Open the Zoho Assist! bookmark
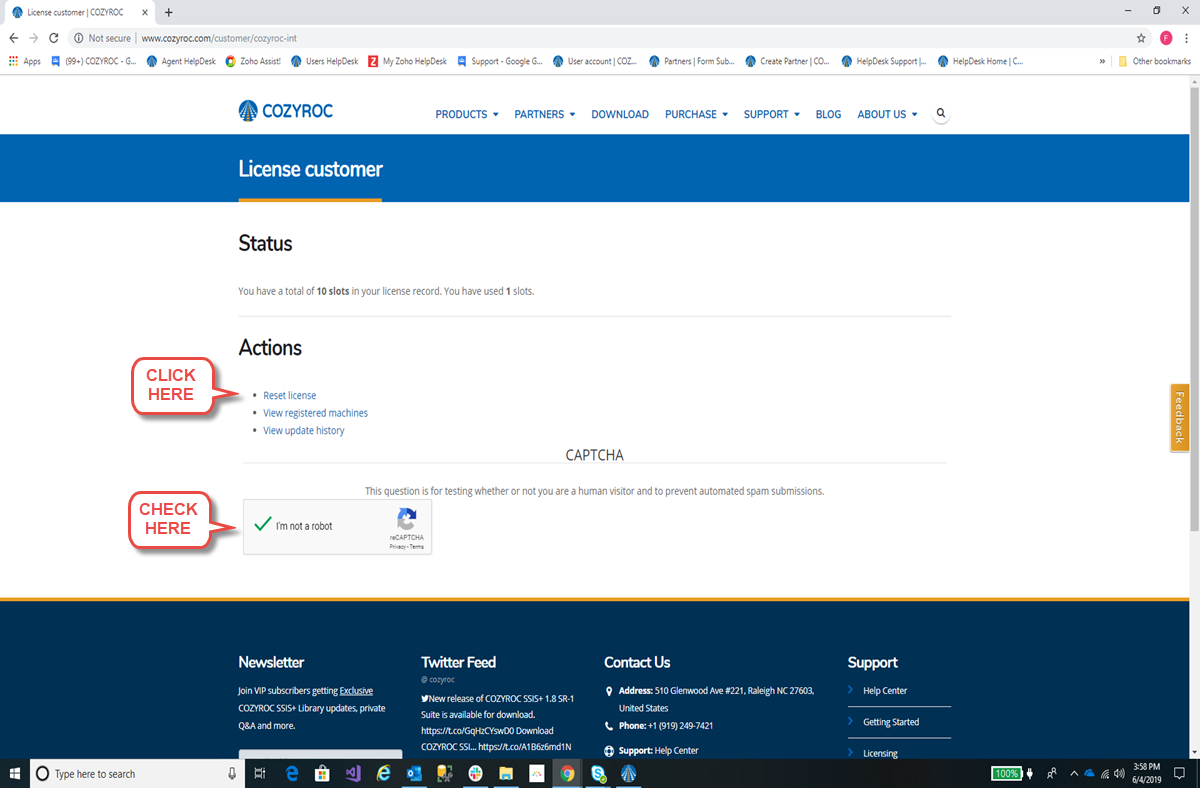Image resolution: width=1200 pixels, height=788 pixels. 253,61
